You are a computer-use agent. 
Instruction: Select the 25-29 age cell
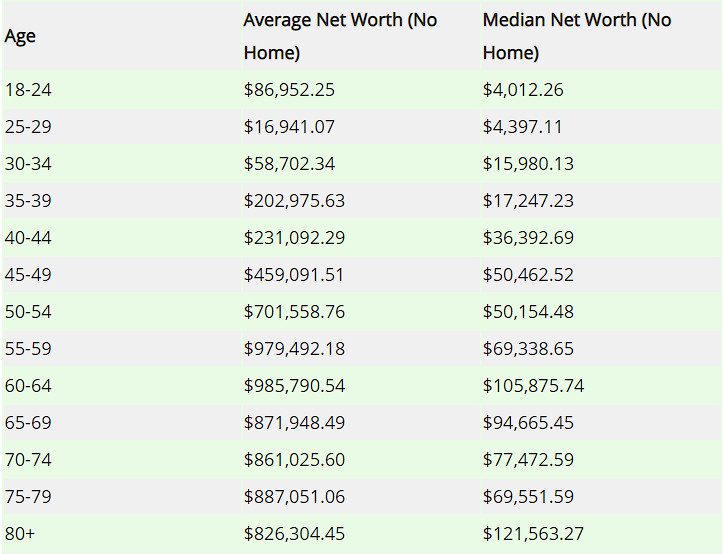tap(26, 127)
